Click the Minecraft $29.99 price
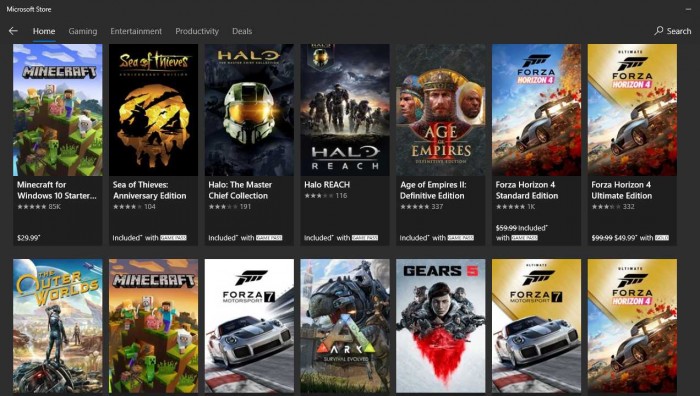Screen dimensions: 700x396 29,238
